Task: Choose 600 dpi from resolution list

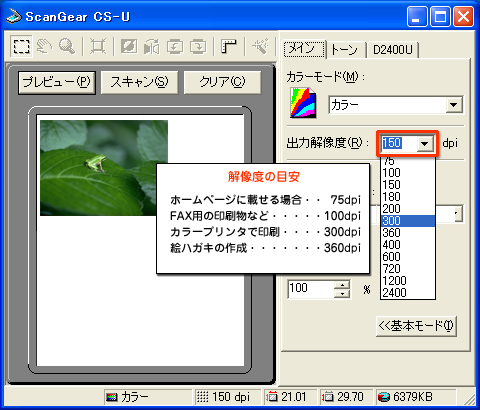Action: click(x=408, y=257)
